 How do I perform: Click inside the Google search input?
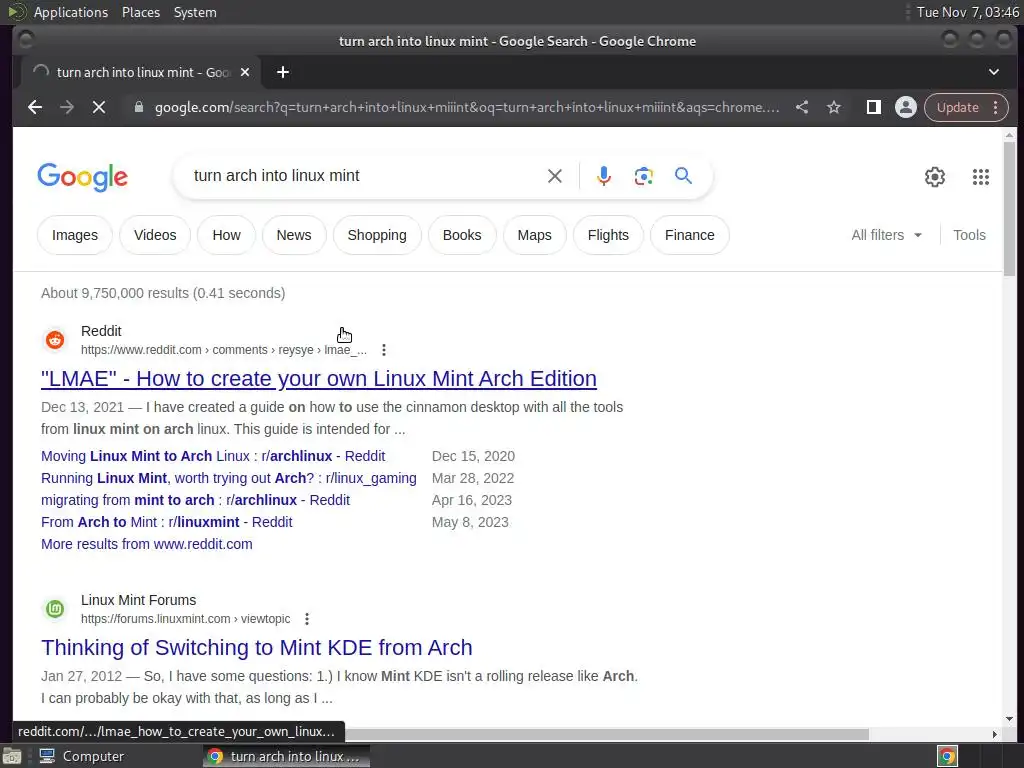pos(366,176)
